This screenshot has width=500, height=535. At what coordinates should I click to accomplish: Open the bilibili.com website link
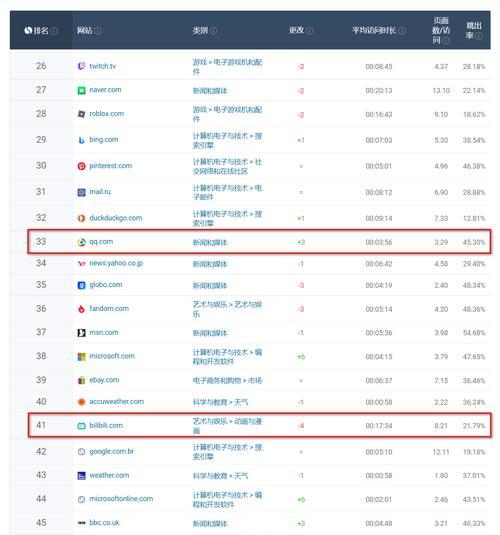(x=106, y=425)
